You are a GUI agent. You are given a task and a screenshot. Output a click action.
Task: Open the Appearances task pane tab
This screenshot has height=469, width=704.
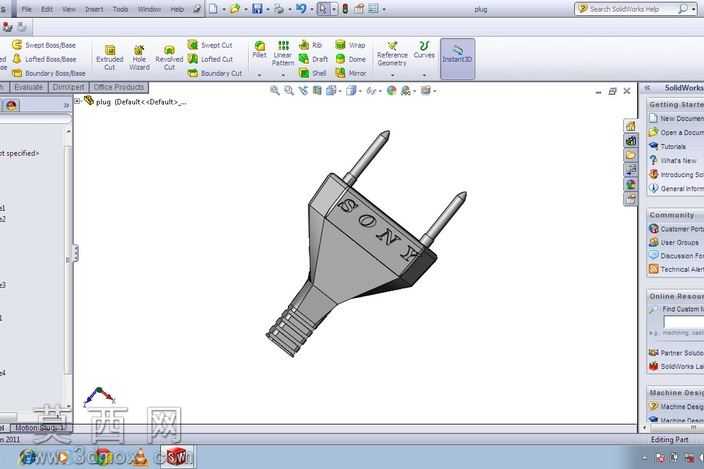pyautogui.click(x=630, y=184)
